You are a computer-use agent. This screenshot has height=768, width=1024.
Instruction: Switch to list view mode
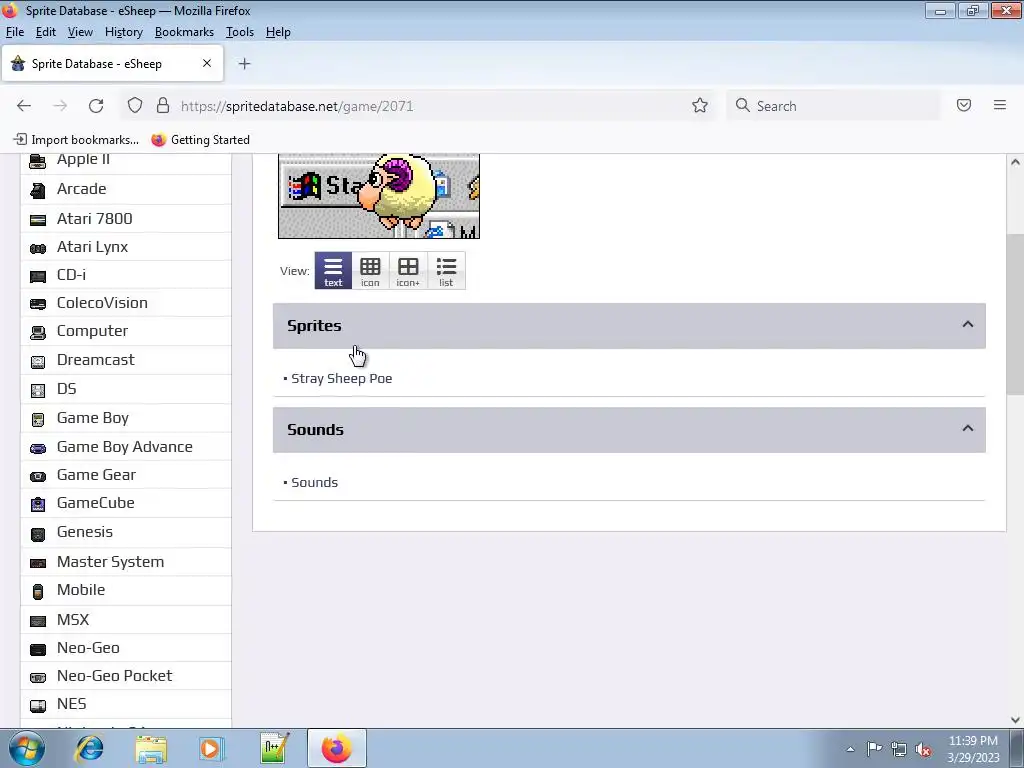click(x=446, y=270)
